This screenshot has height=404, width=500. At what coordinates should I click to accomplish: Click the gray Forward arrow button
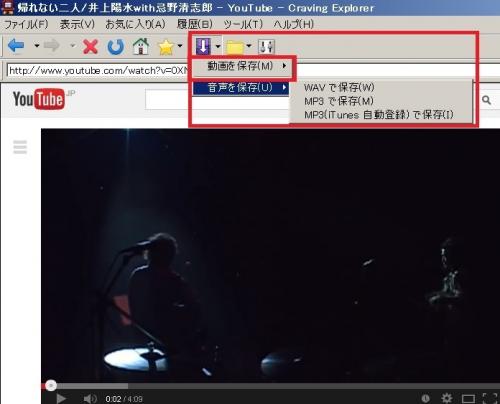pyautogui.click(x=52, y=46)
